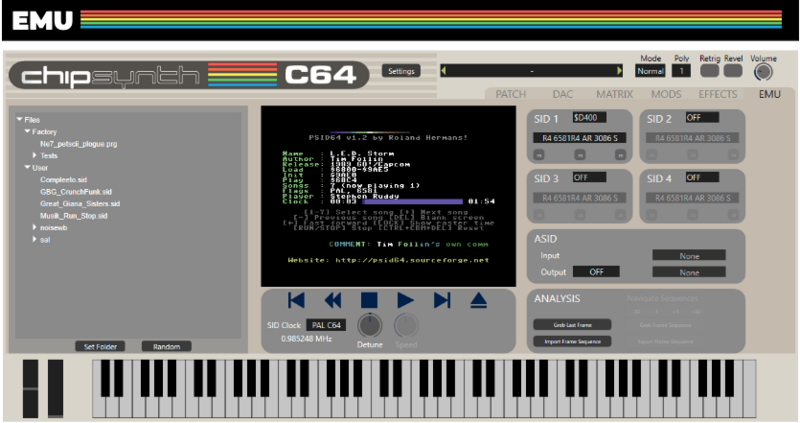Open the SID 4 address OFF dropdown
This screenshot has height=423, width=800.
[x=702, y=177]
